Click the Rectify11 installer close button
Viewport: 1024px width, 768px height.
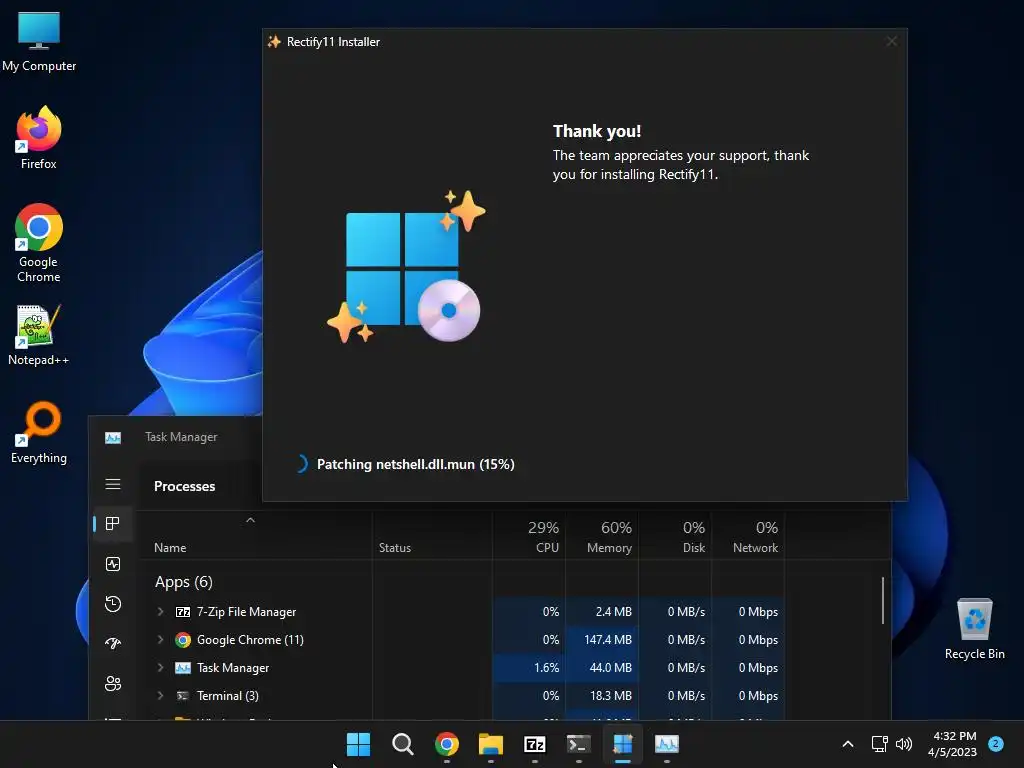coord(891,41)
